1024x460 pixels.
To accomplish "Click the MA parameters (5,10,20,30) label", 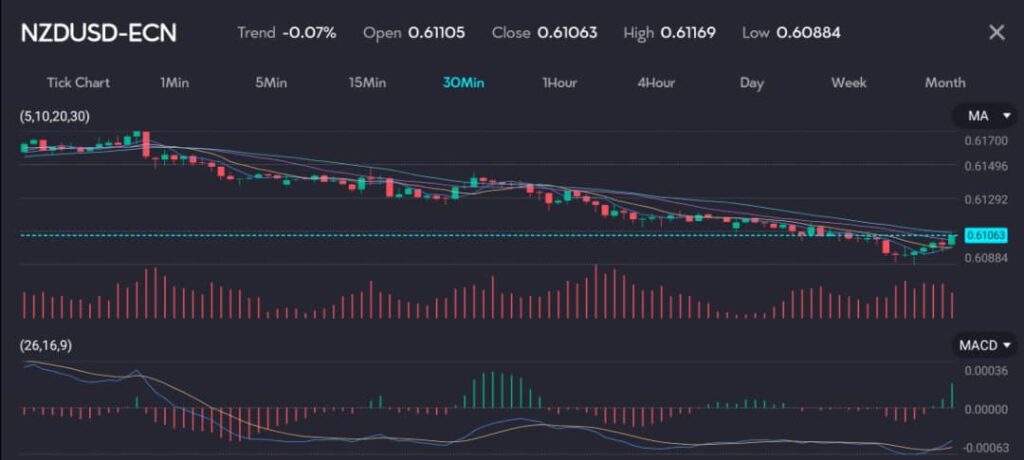I will [x=55, y=117].
